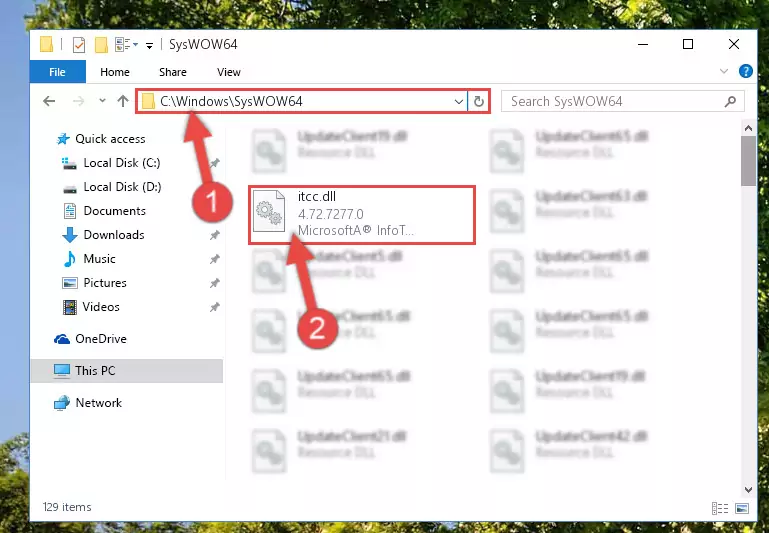
Task: Open Help with the question mark icon
Action: [x=745, y=72]
